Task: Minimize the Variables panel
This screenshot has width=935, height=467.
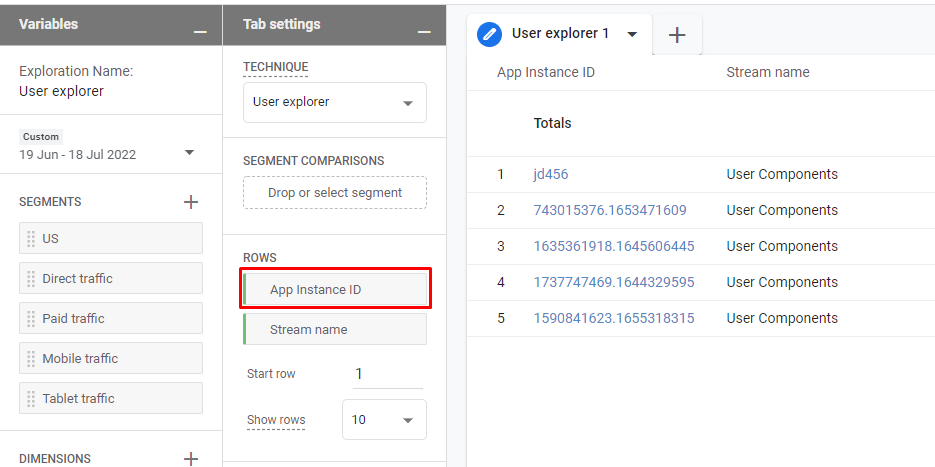Action: coord(200,32)
